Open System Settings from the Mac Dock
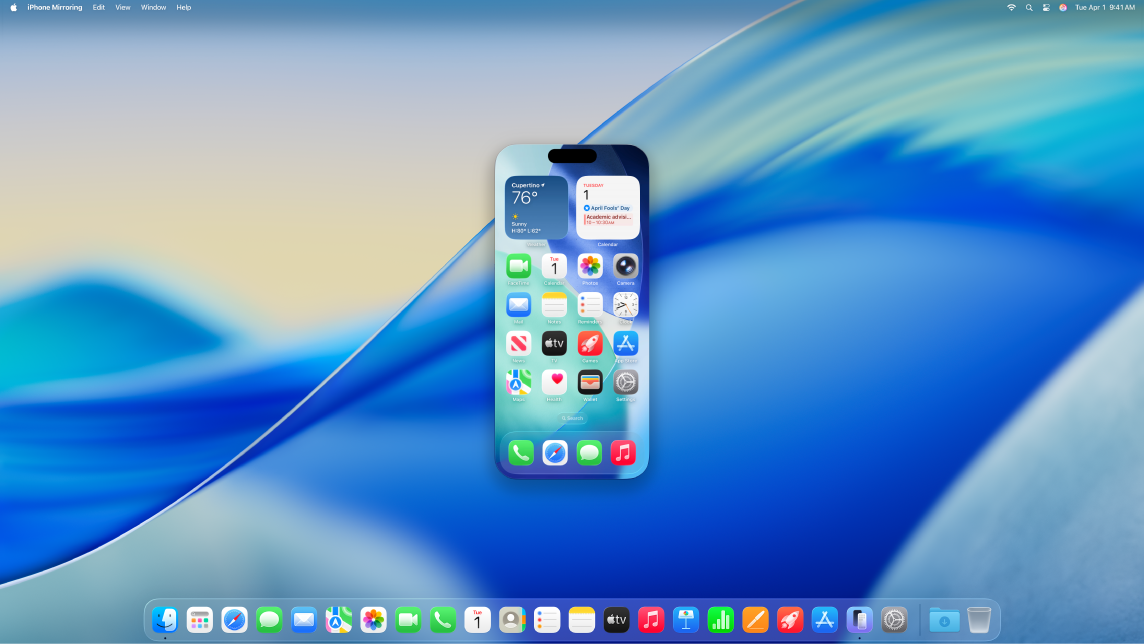 892,619
